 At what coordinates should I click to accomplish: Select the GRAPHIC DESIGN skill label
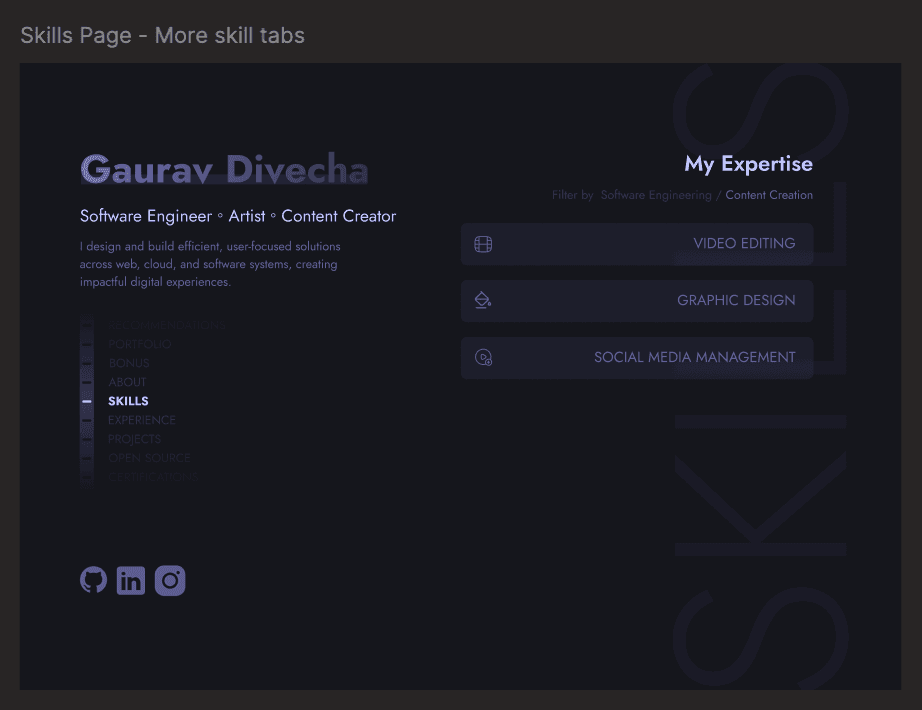[x=736, y=300]
